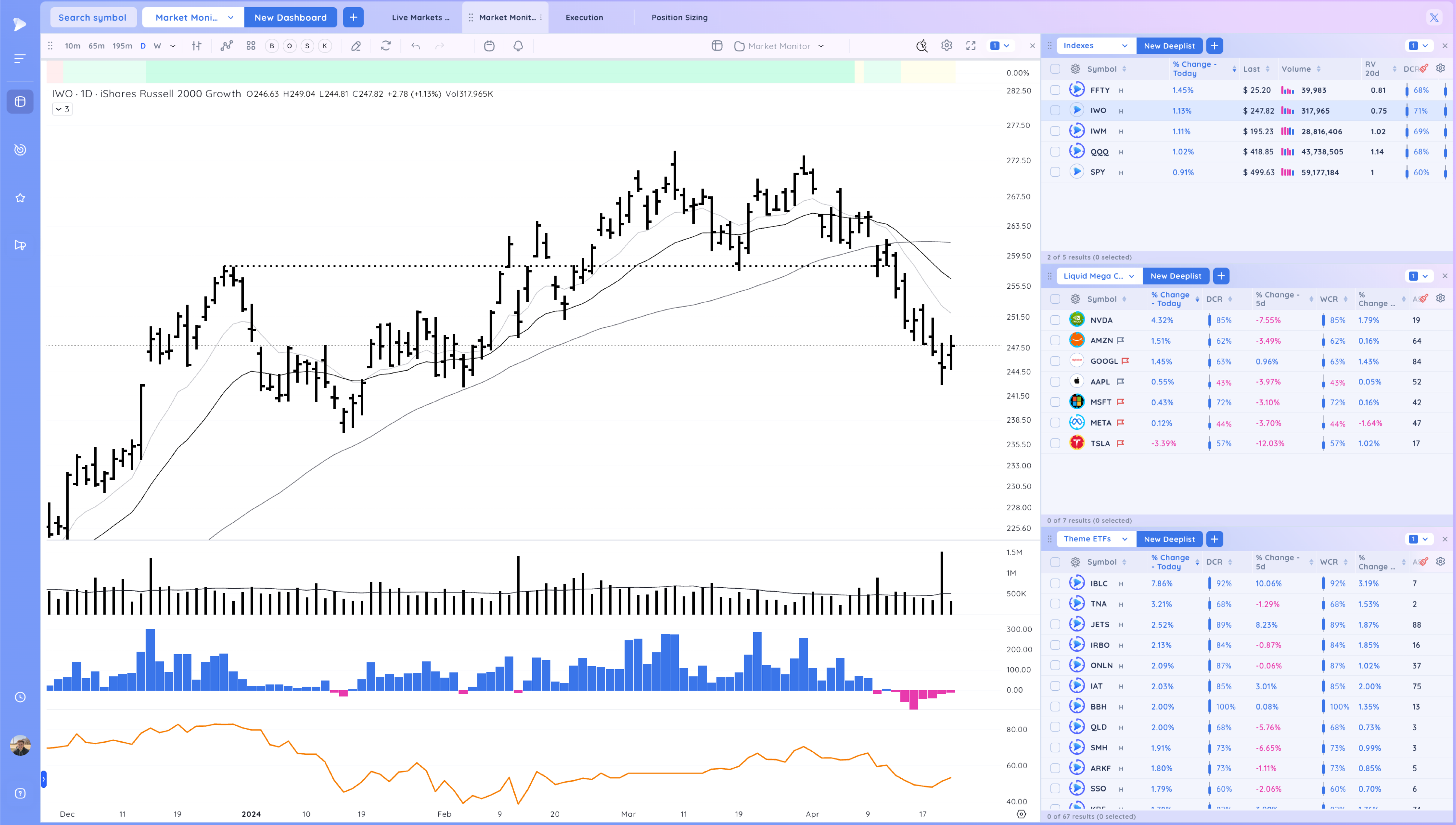The image size is (1456, 825).
Task: Open chart time axis settings icon
Action: [x=1021, y=814]
